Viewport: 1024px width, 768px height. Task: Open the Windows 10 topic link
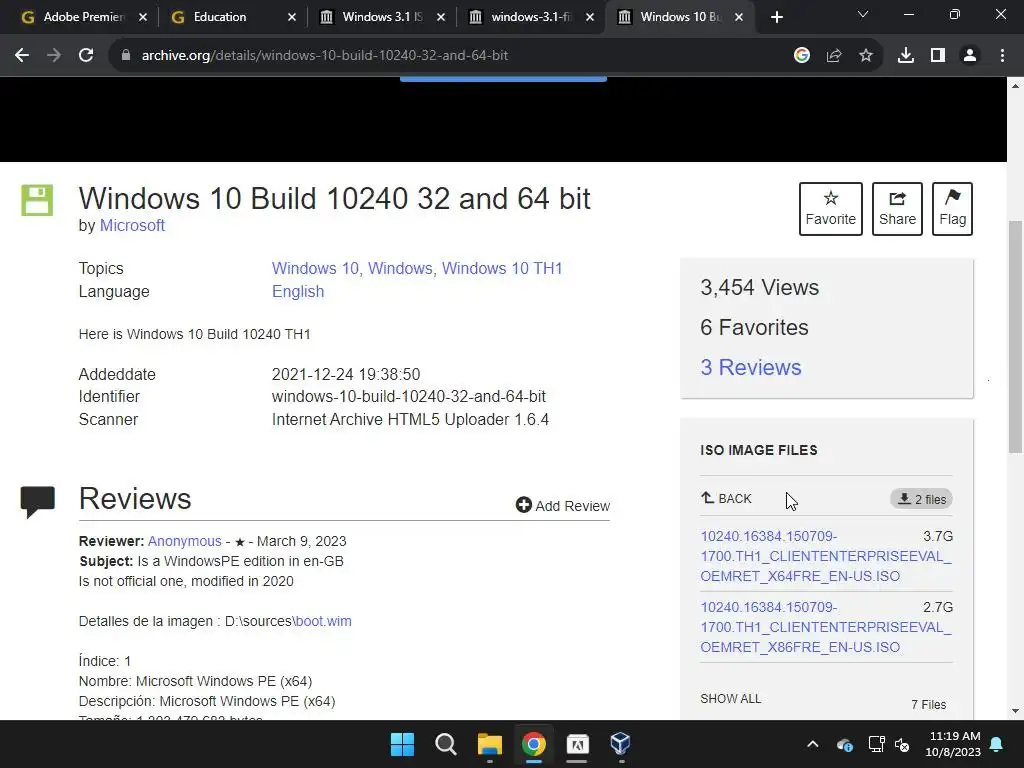tap(315, 268)
